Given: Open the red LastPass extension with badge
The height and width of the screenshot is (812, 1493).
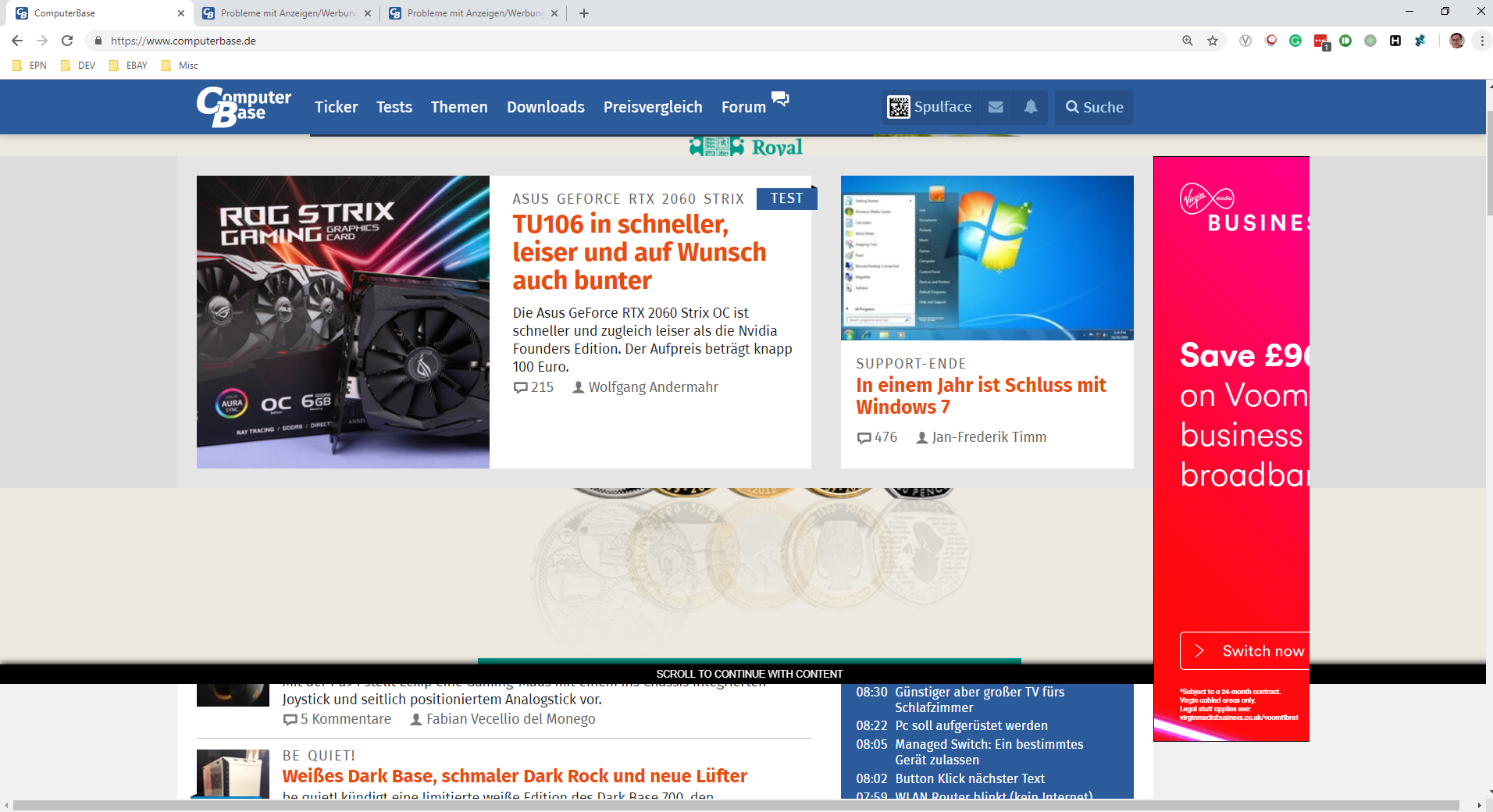Looking at the screenshot, I should tap(1321, 41).
